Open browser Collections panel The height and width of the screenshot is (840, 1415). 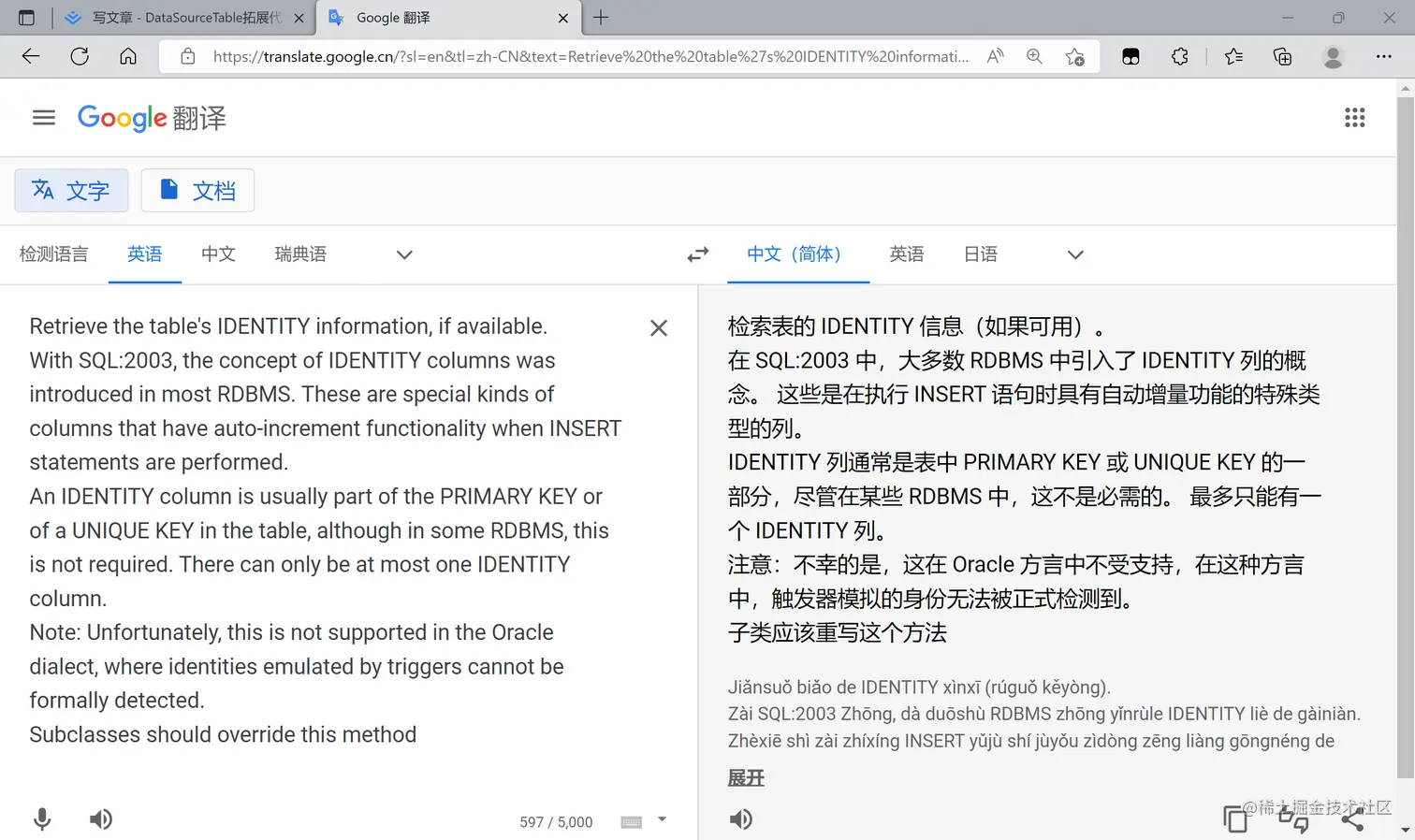pyautogui.click(x=1283, y=57)
